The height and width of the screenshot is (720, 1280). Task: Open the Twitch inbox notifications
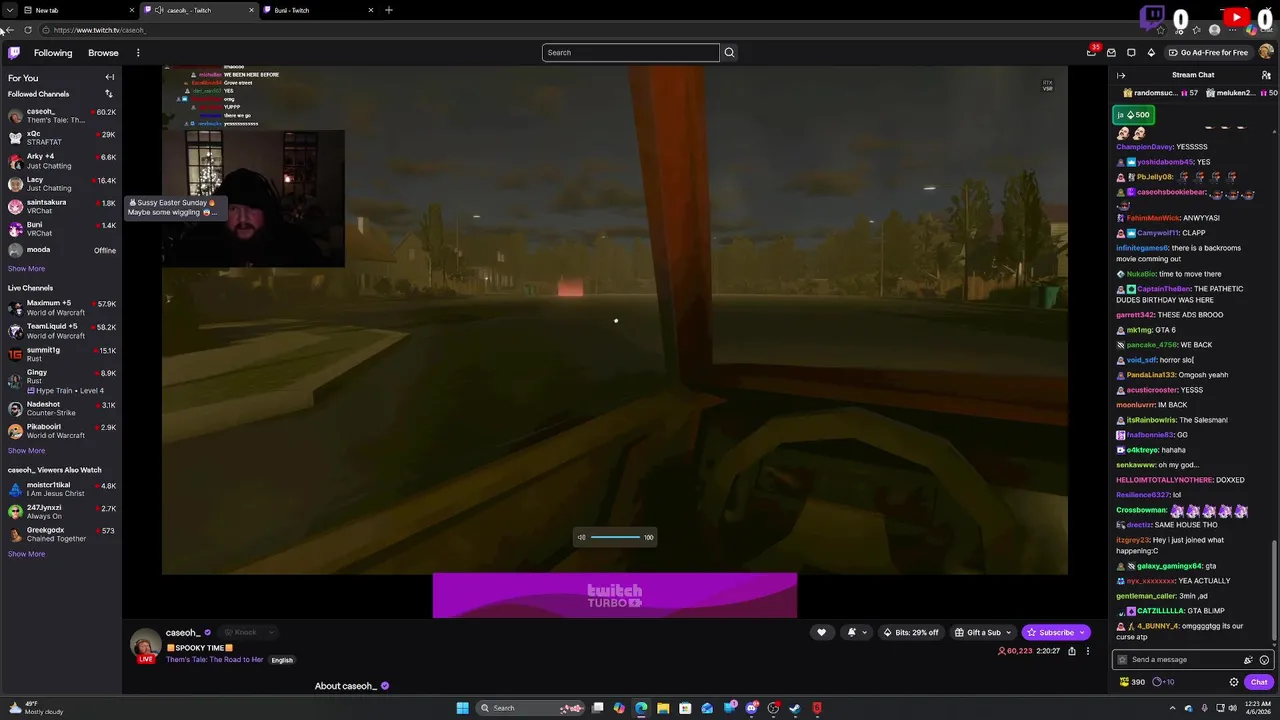1111,52
